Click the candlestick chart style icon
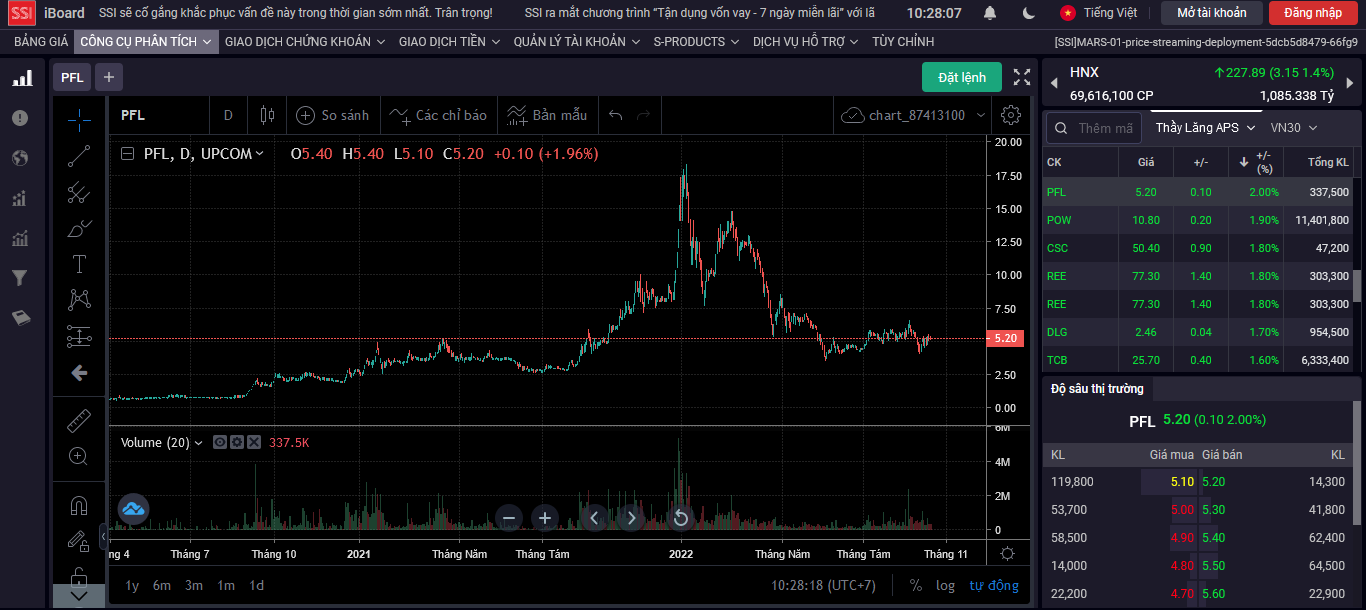1366x610 pixels. 266,115
